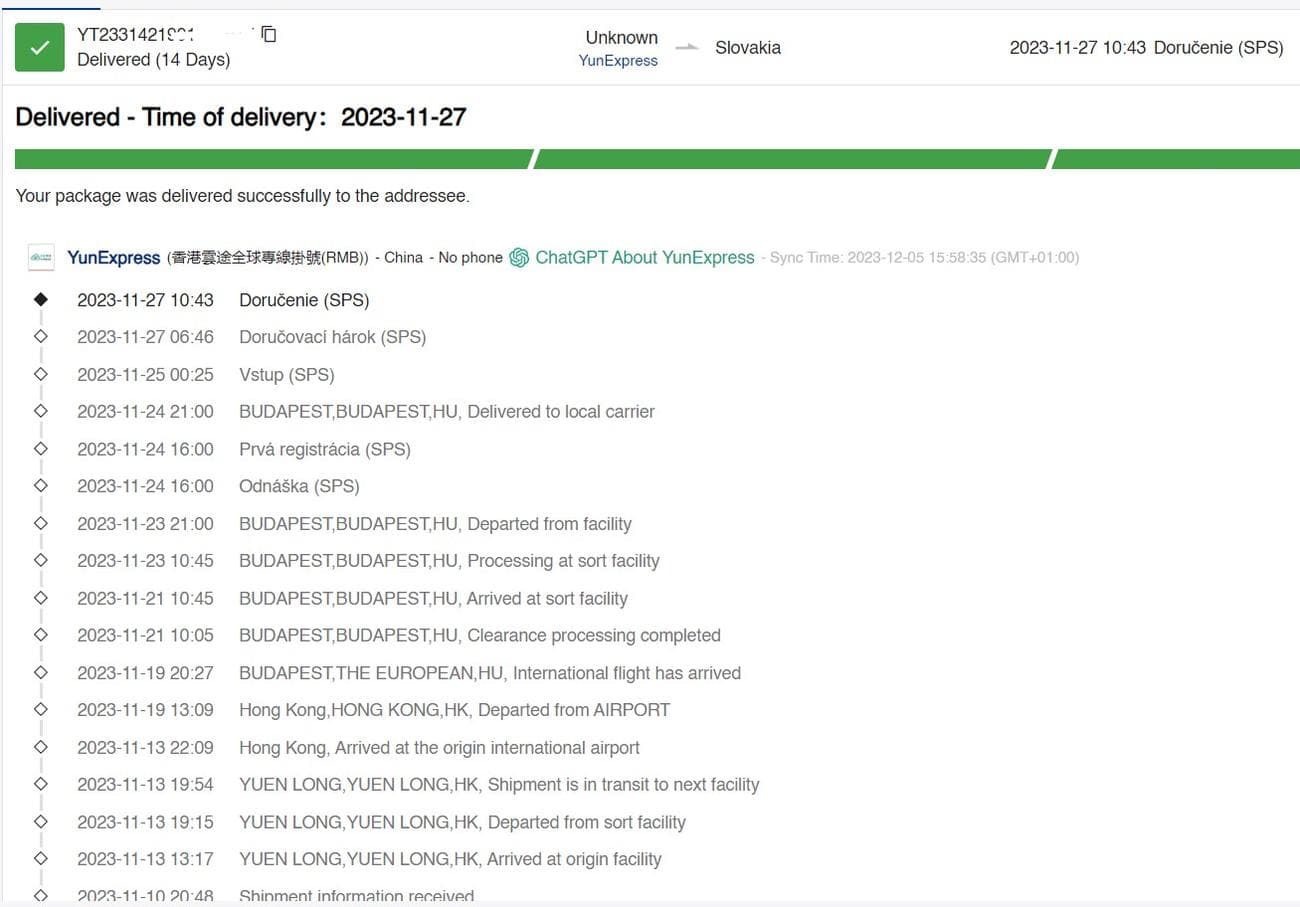Select the filled diamond marker for the latest event
The image size is (1300, 907).
coord(41,299)
